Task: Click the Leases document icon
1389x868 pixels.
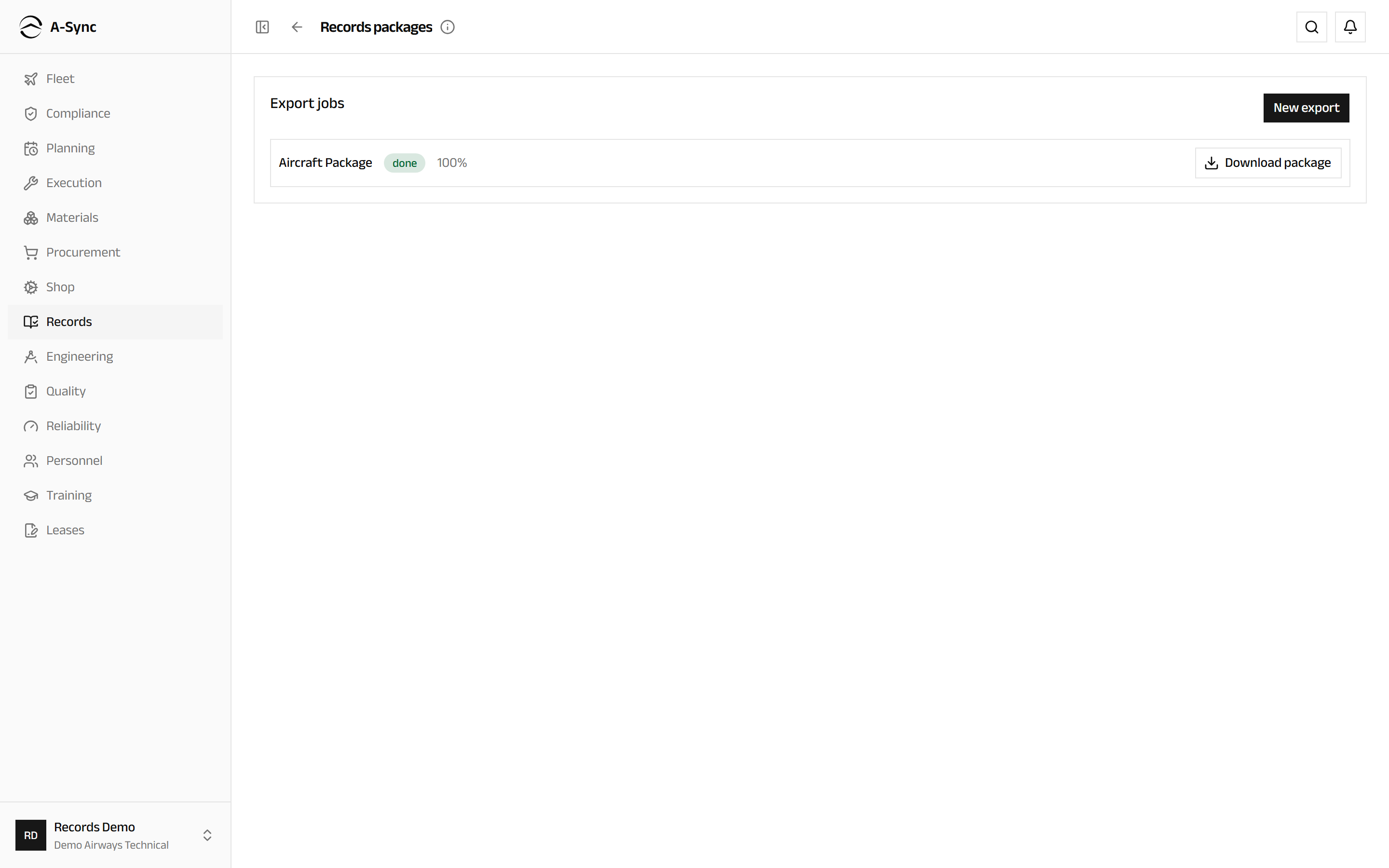Action: (x=31, y=530)
